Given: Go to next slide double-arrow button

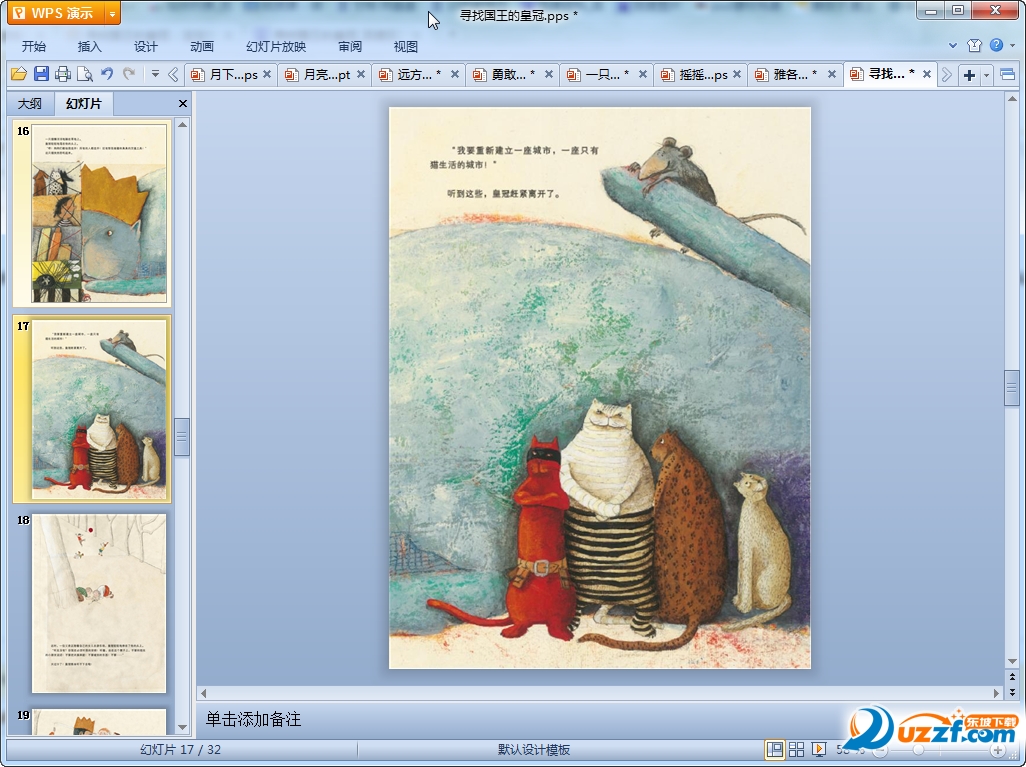Looking at the screenshot, I should coord(1012,691).
